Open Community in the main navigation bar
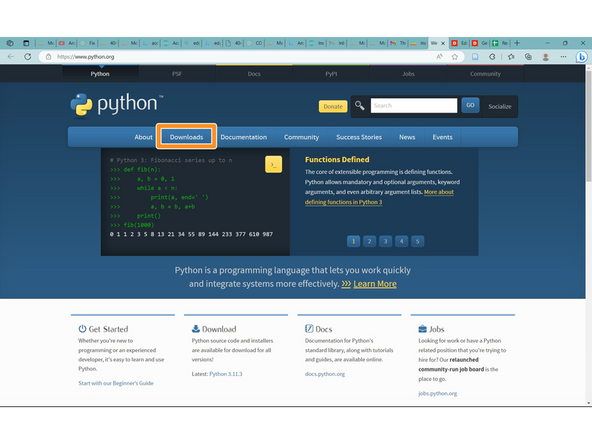The height and width of the screenshot is (444, 592). (x=301, y=137)
